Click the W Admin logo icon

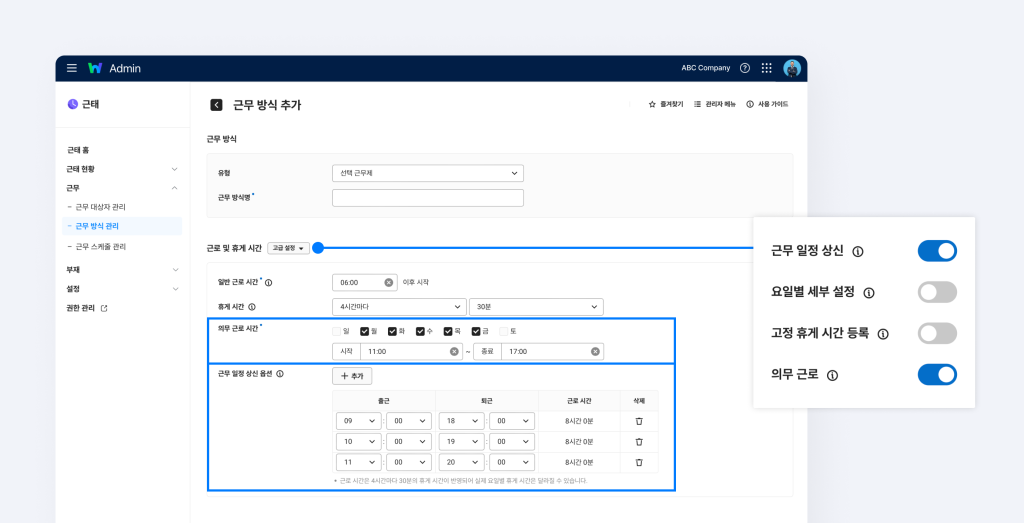click(95, 68)
